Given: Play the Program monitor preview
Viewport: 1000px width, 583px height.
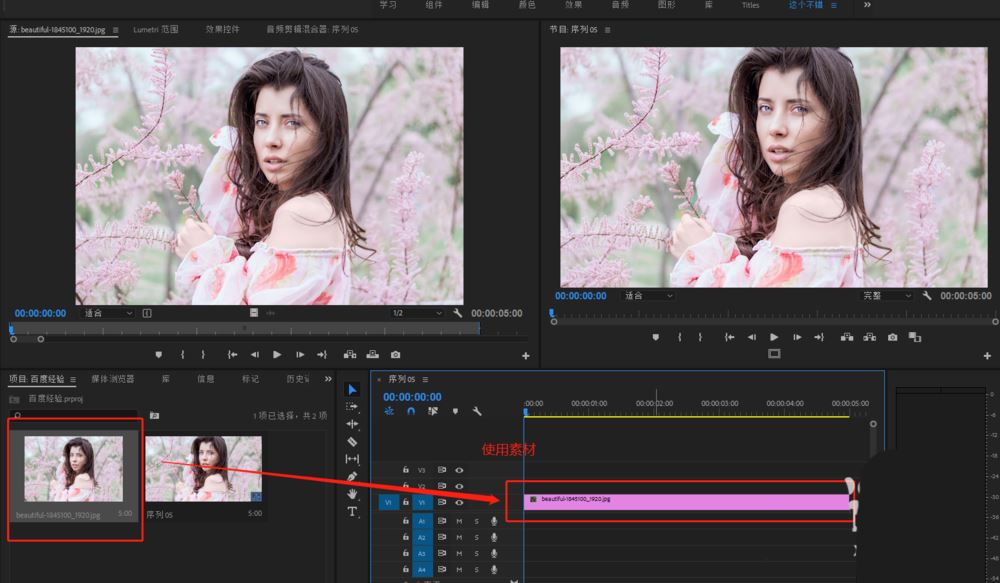Looking at the screenshot, I should pos(774,338).
